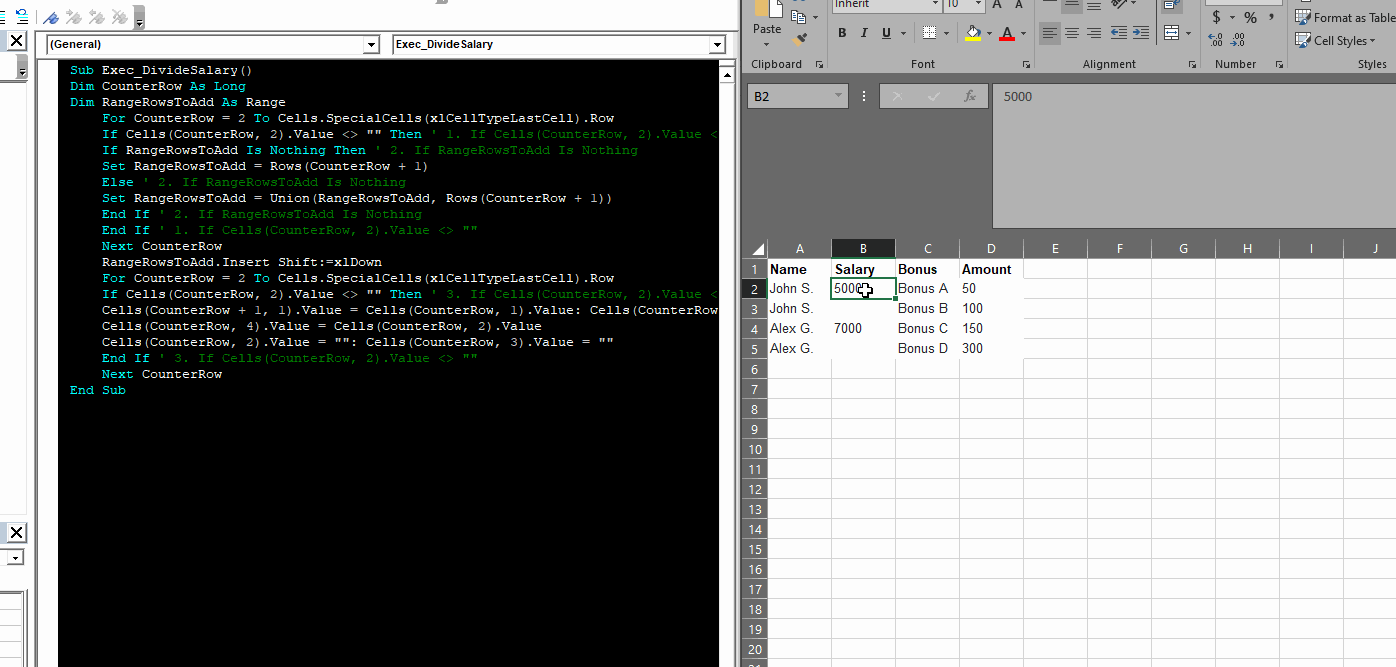Open Cell Styles menu
This screenshot has width=1396, height=667.
coord(1336,40)
